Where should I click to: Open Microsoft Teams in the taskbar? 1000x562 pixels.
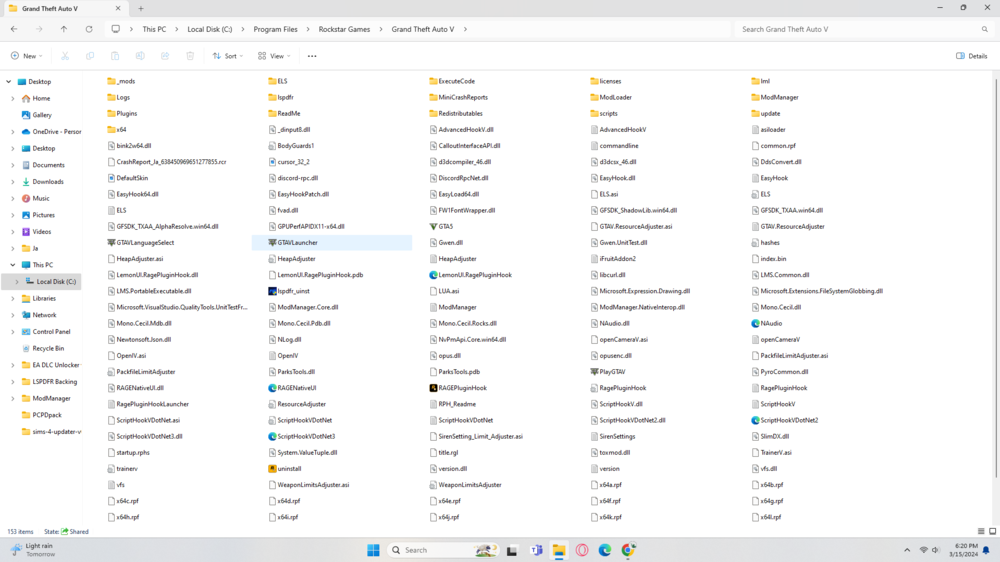tap(536, 550)
